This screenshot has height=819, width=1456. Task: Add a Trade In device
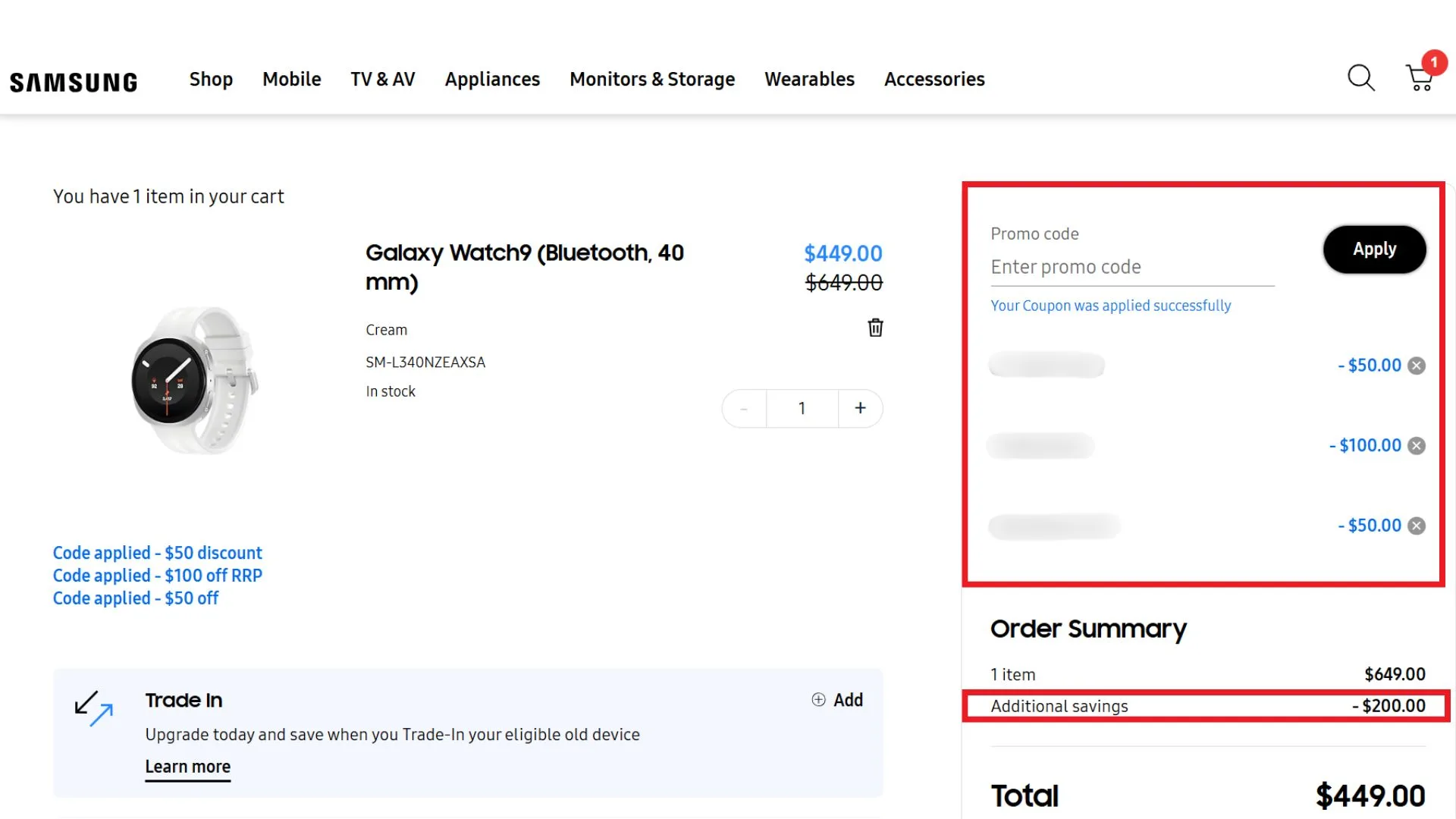click(837, 700)
